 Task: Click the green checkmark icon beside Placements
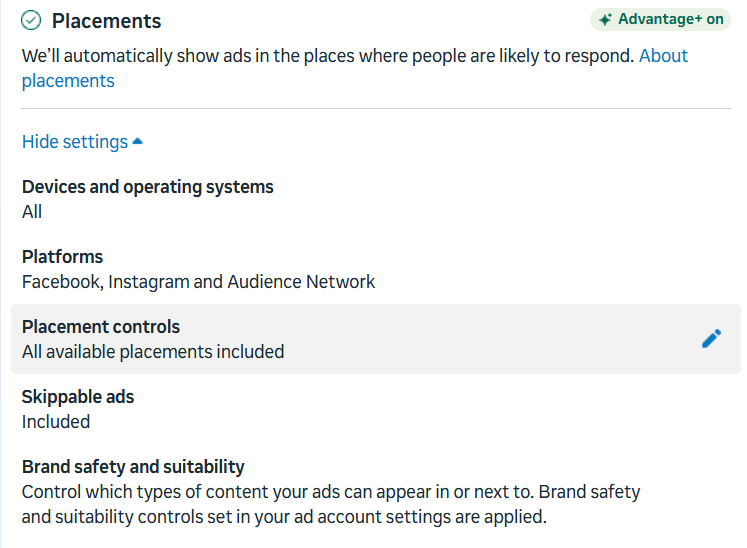31,20
